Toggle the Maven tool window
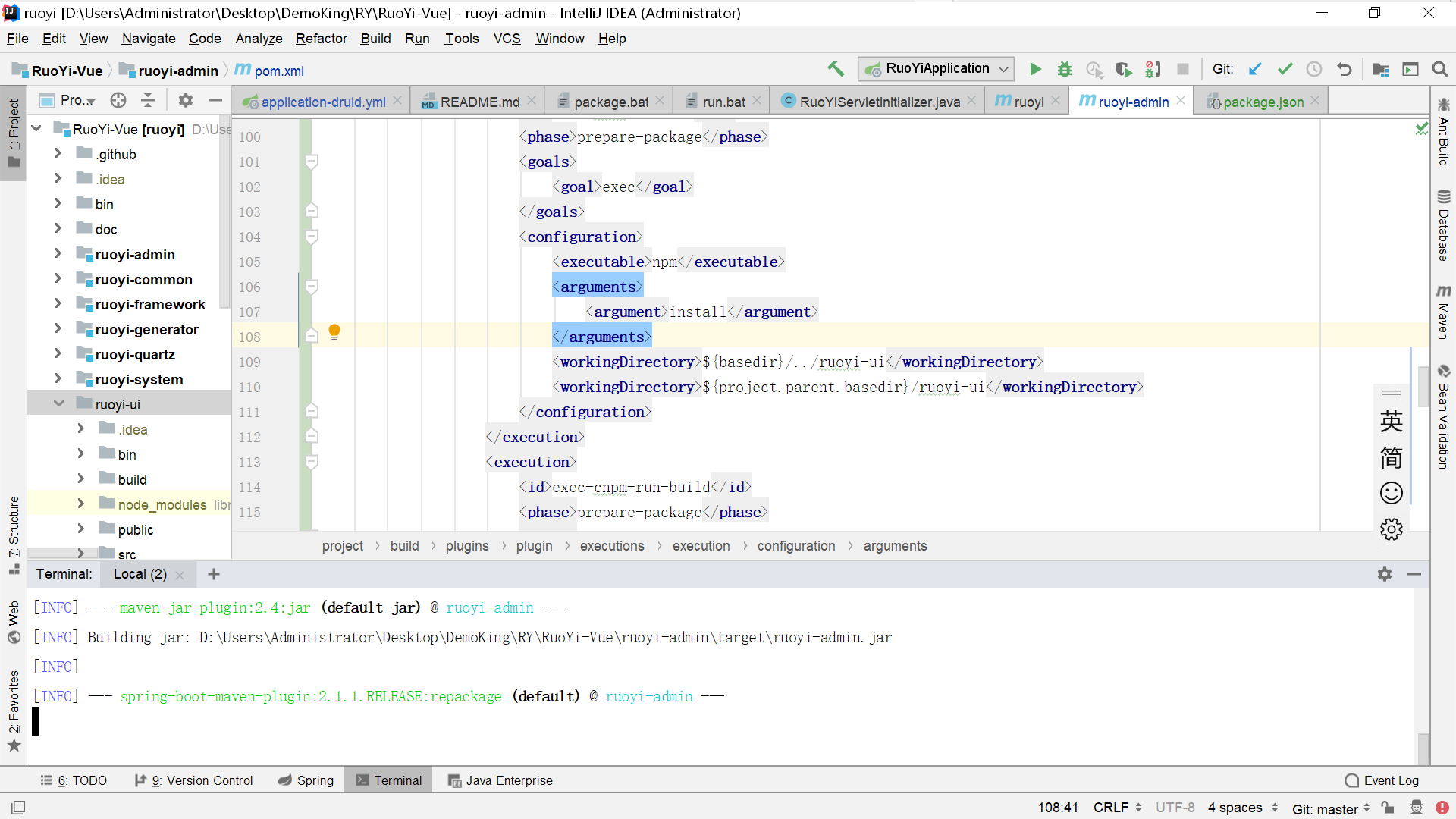Image resolution: width=1456 pixels, height=819 pixels. coord(1443,312)
